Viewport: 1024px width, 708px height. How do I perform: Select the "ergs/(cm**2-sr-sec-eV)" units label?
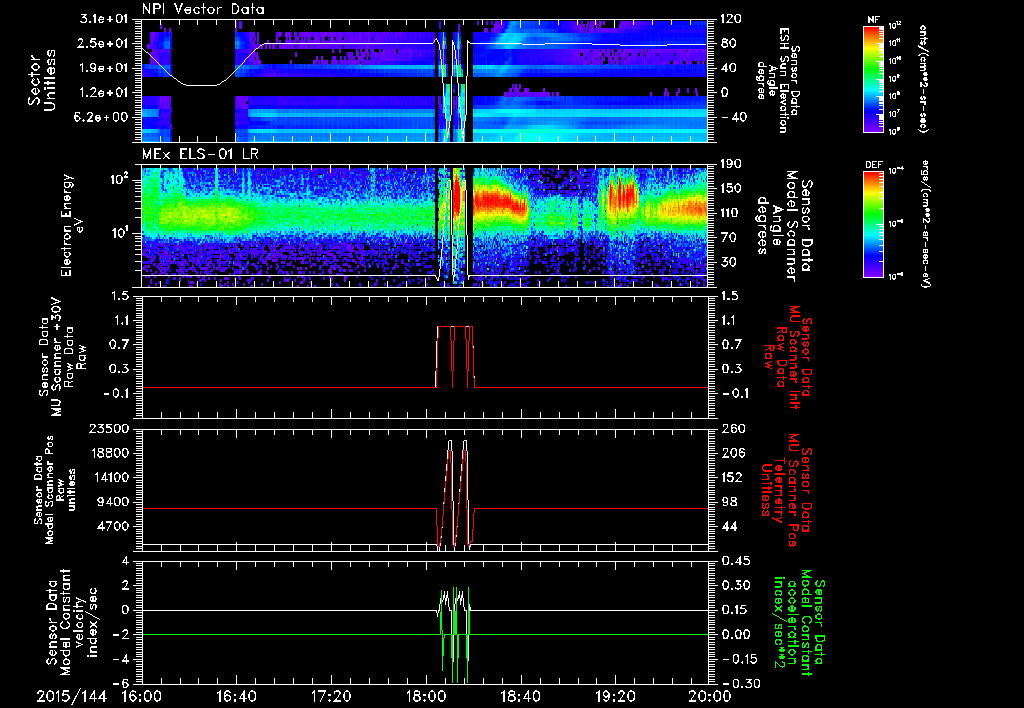(x=926, y=224)
